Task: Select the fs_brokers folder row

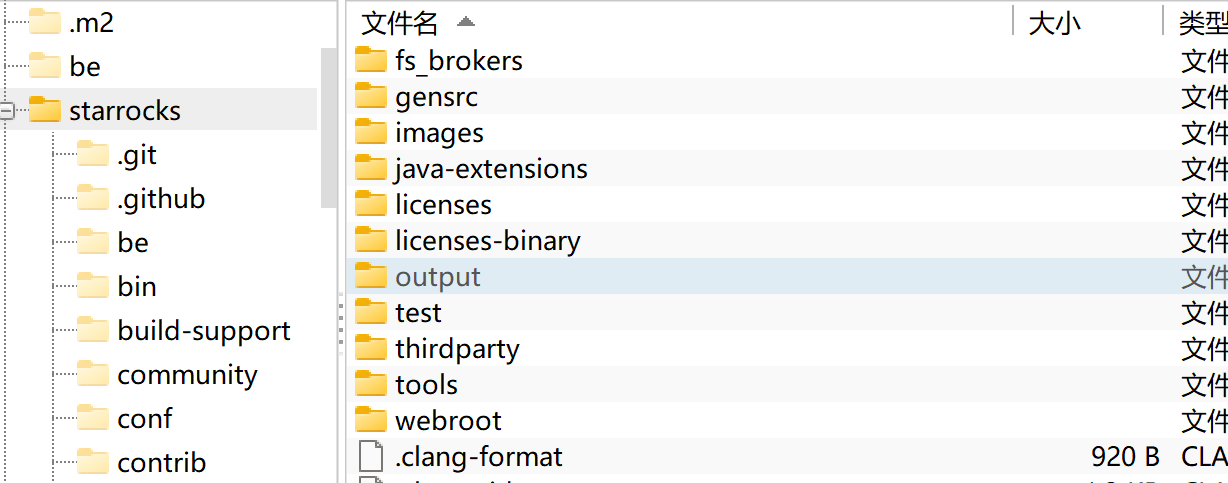Action: point(787,61)
